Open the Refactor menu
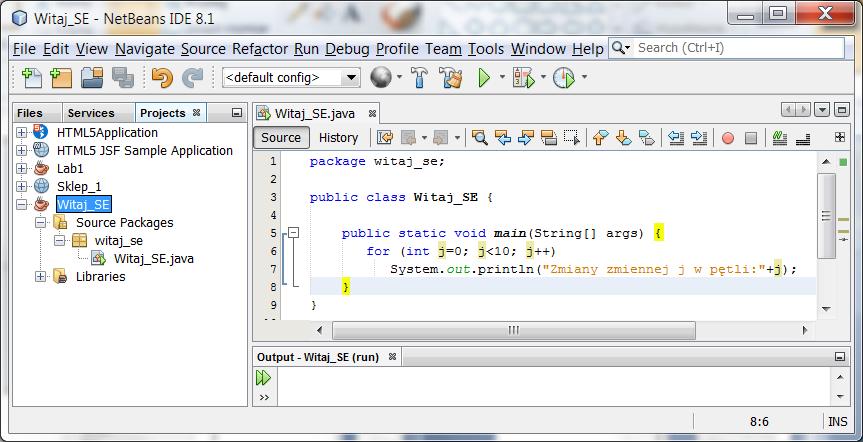 click(260, 49)
